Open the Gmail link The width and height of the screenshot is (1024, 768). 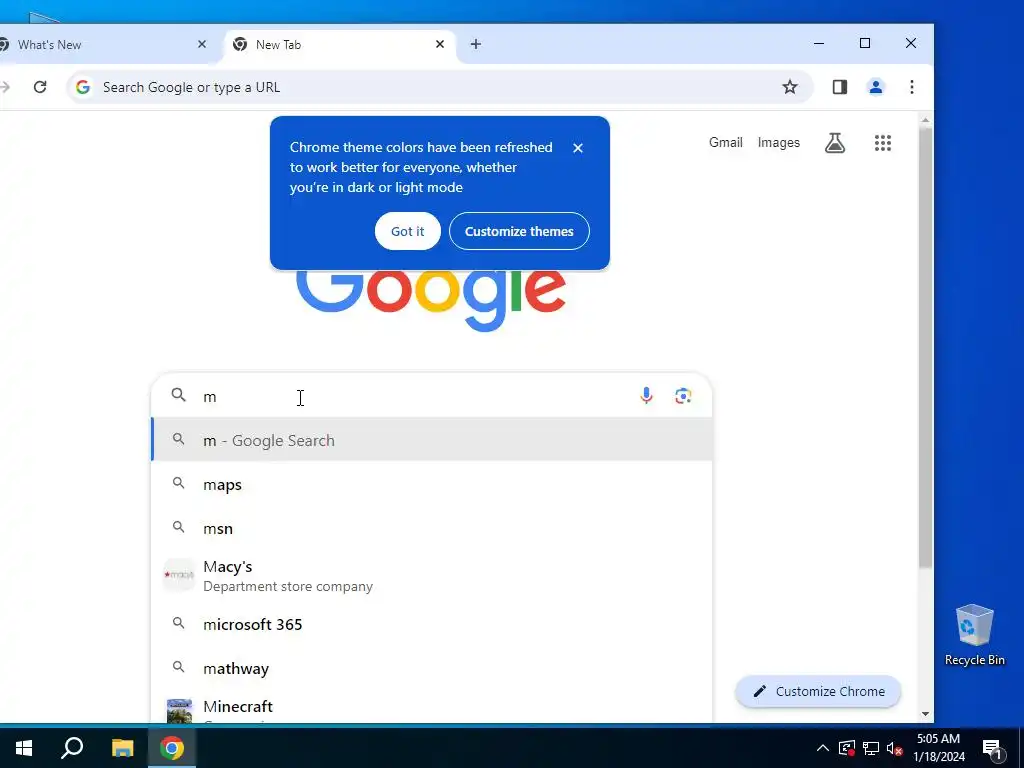point(726,142)
